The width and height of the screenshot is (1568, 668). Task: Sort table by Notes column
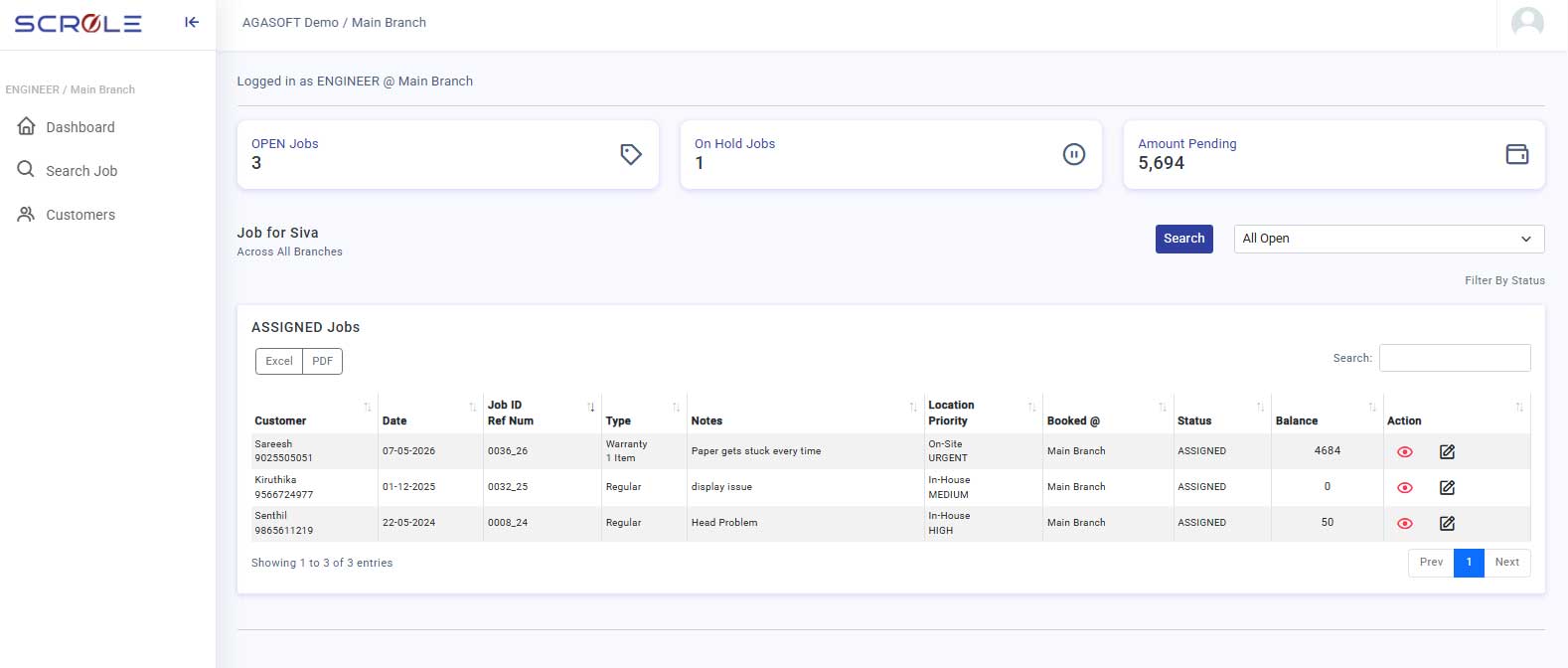coord(805,414)
